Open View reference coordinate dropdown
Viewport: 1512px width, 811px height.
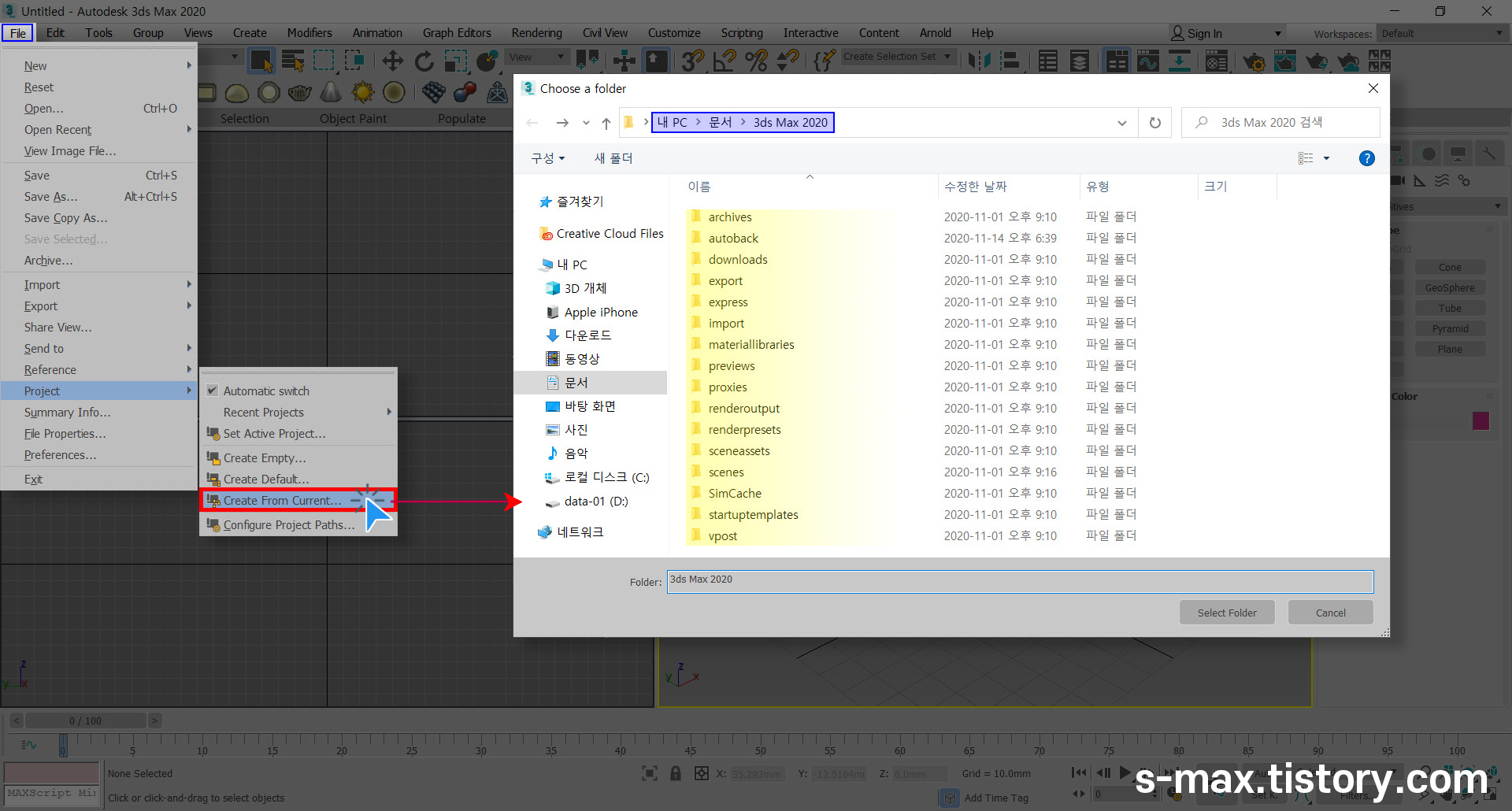pyautogui.click(x=537, y=57)
